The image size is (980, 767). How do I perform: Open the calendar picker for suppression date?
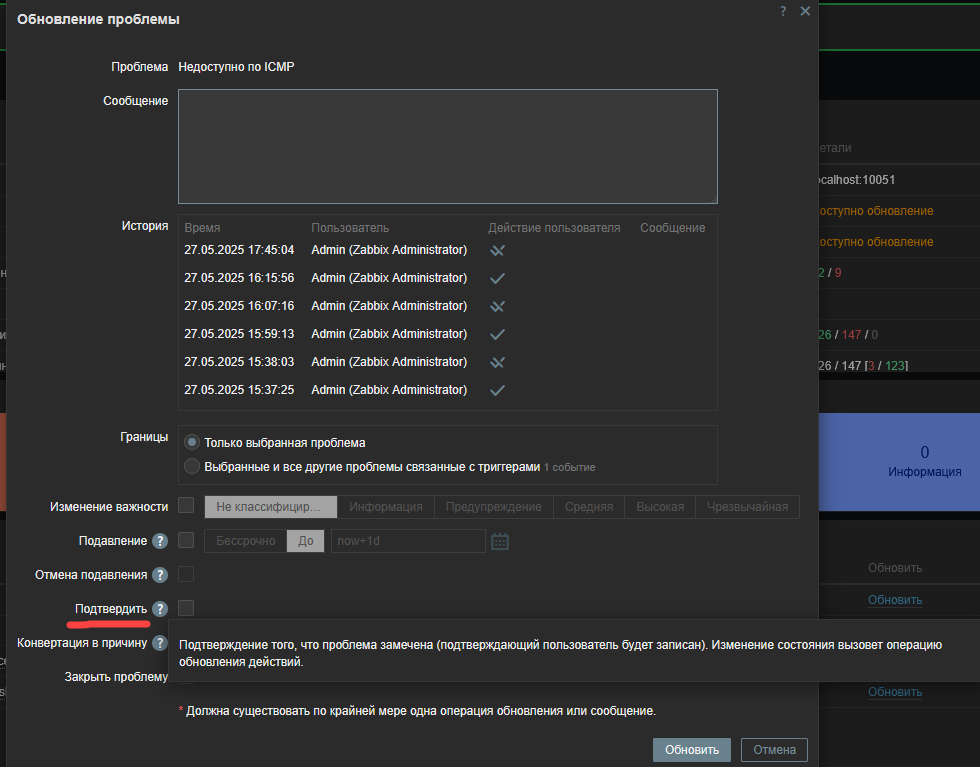click(x=500, y=541)
